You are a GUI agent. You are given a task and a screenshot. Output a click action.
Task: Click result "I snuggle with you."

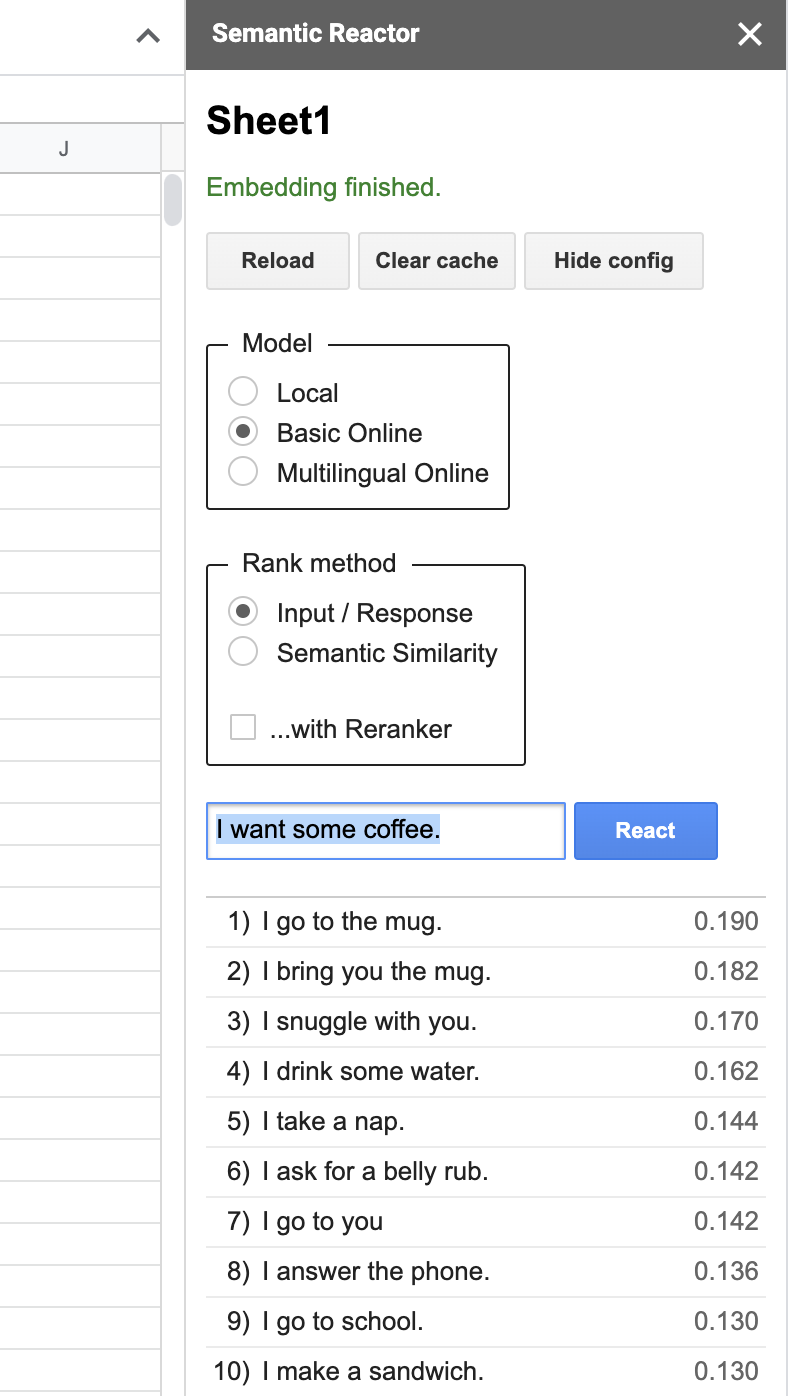click(369, 1021)
